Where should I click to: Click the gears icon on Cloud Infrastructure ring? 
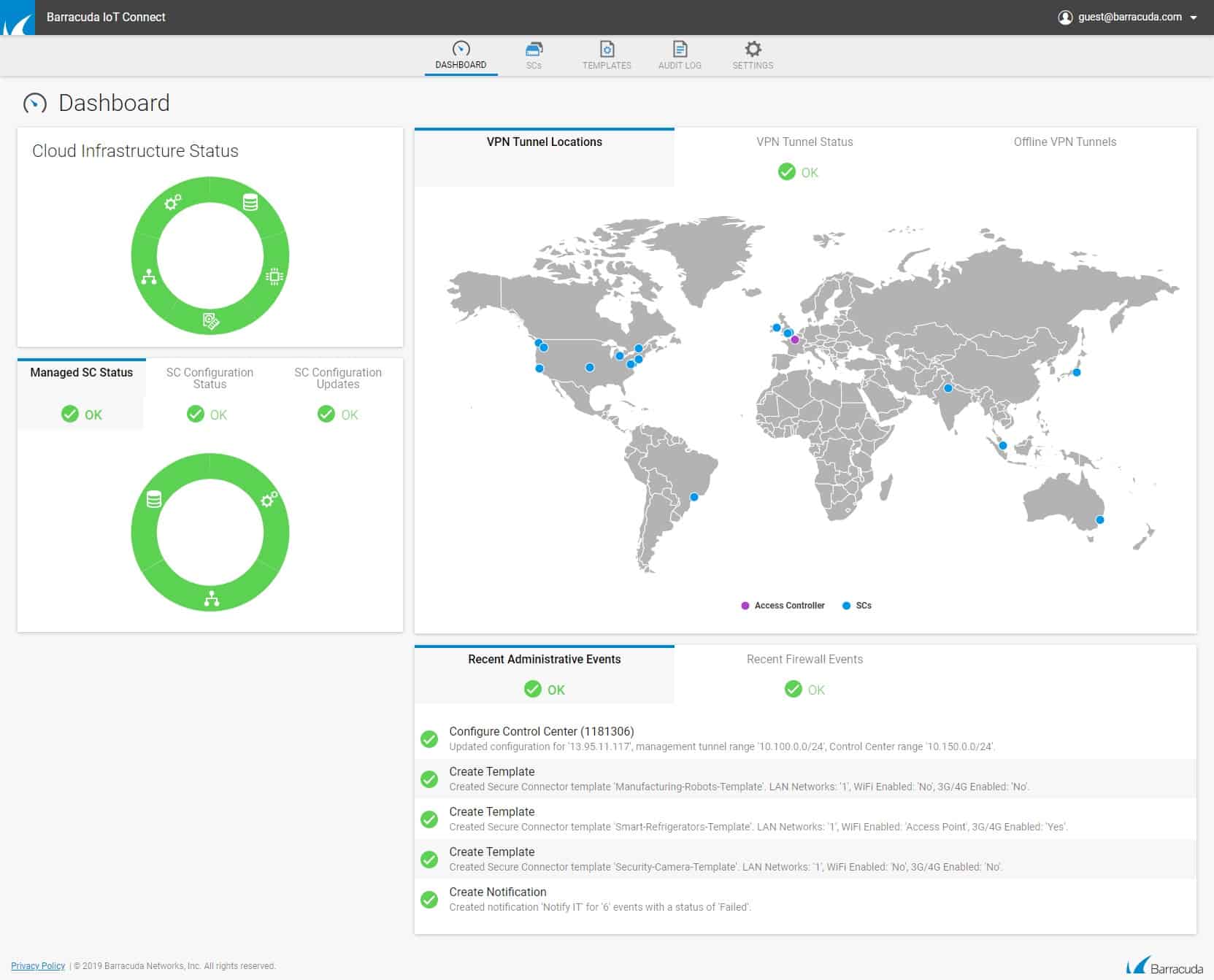click(173, 202)
